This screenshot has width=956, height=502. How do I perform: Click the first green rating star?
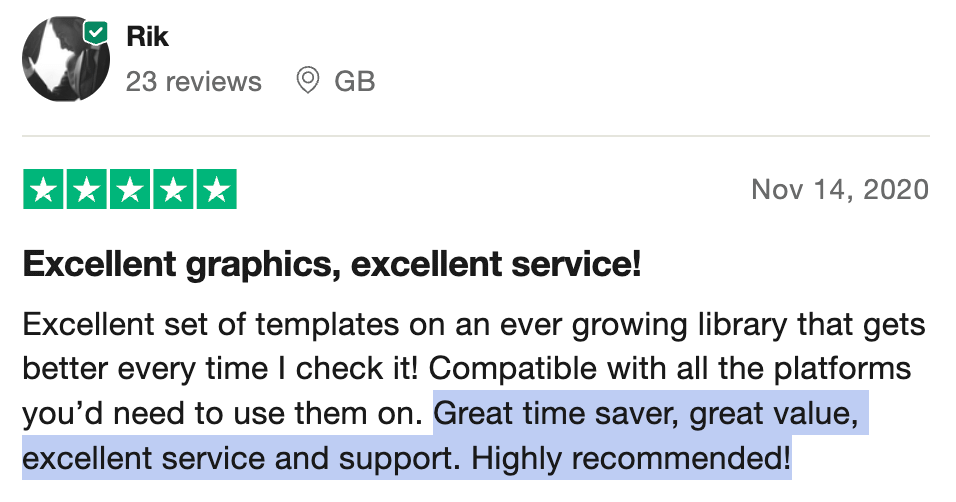pyautogui.click(x=43, y=189)
